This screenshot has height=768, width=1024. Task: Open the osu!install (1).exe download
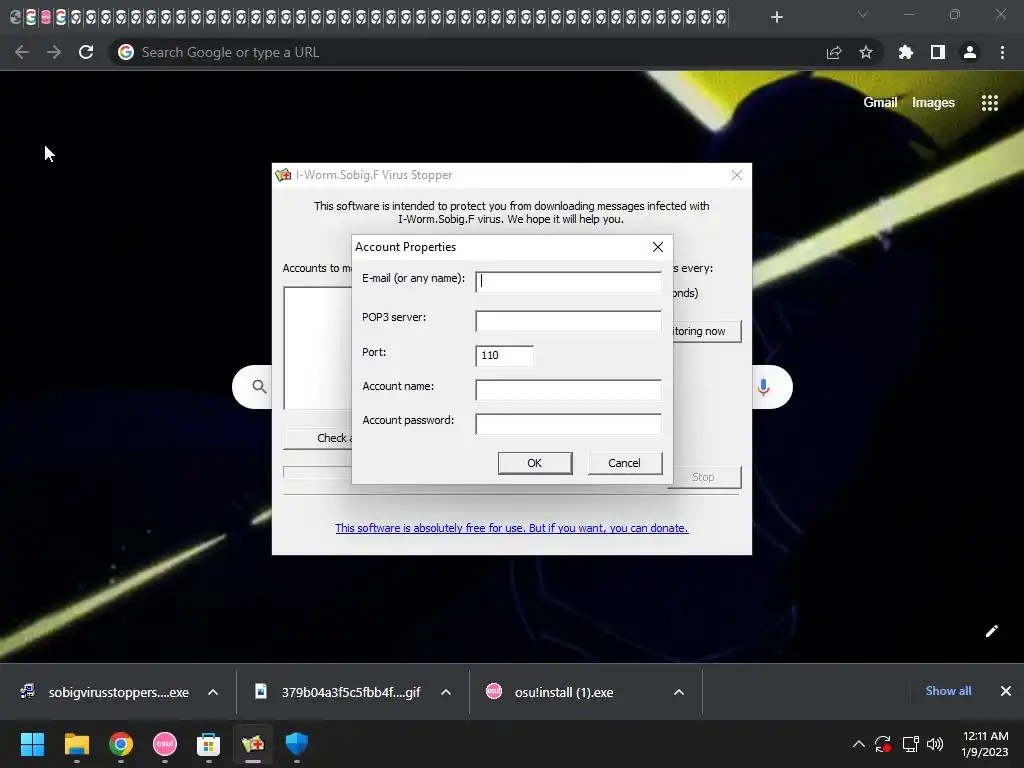point(550,692)
